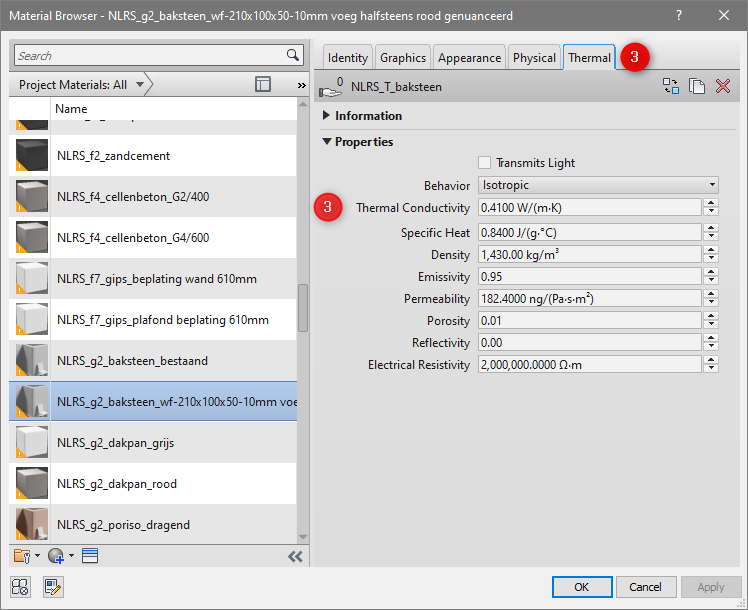Open the Behavior Isotropic dropdown
Image resolution: width=748 pixels, height=610 pixels.
[x=598, y=185]
